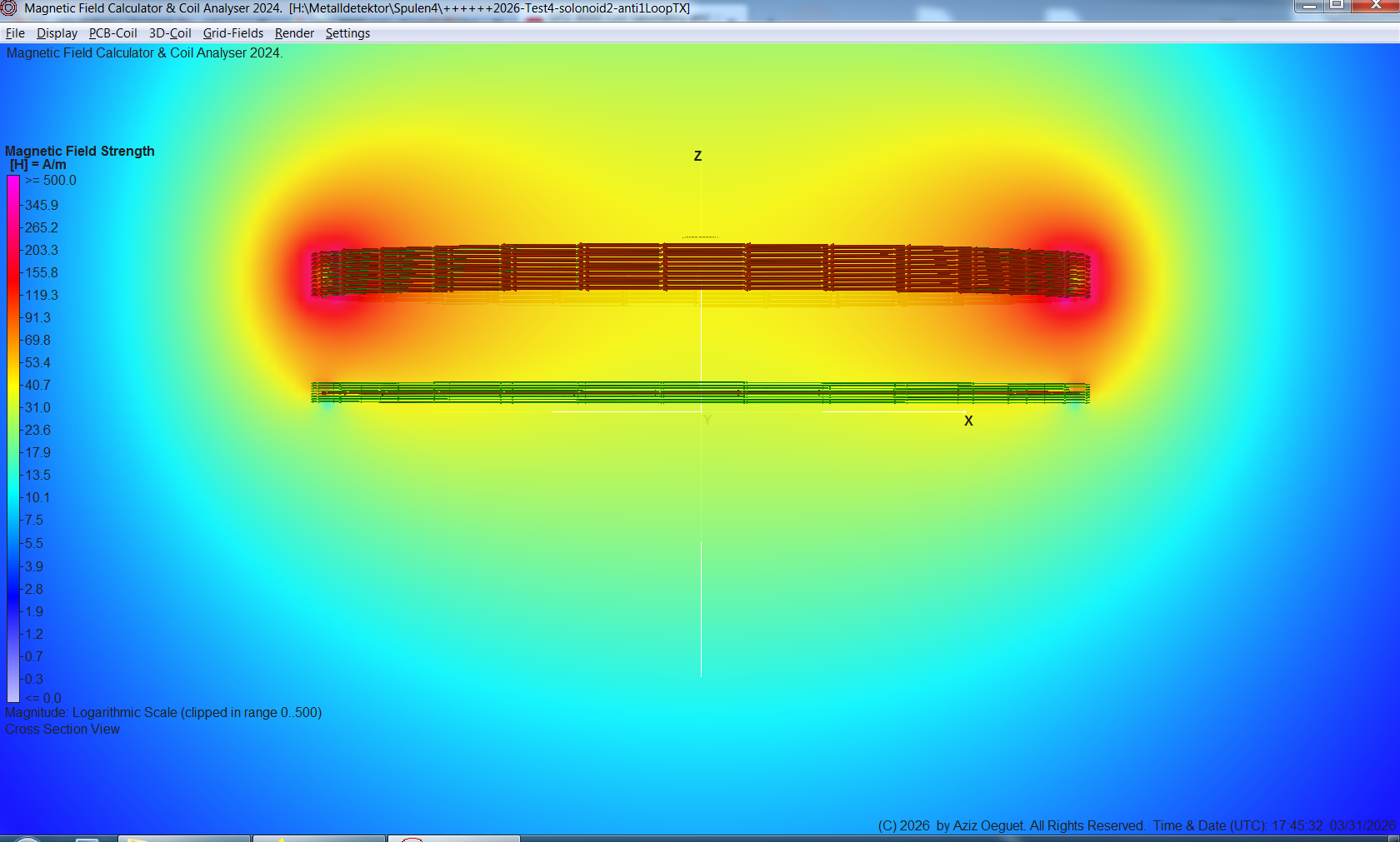Image resolution: width=1400 pixels, height=842 pixels.
Task: Click the red coil application icon in title bar
Action: [x=9, y=8]
